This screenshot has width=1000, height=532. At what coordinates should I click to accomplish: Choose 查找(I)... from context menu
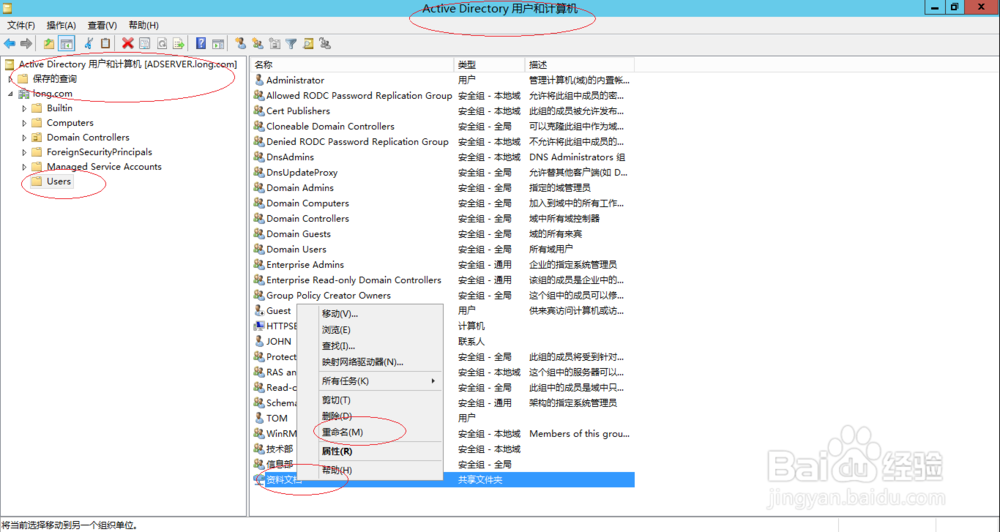click(338, 346)
